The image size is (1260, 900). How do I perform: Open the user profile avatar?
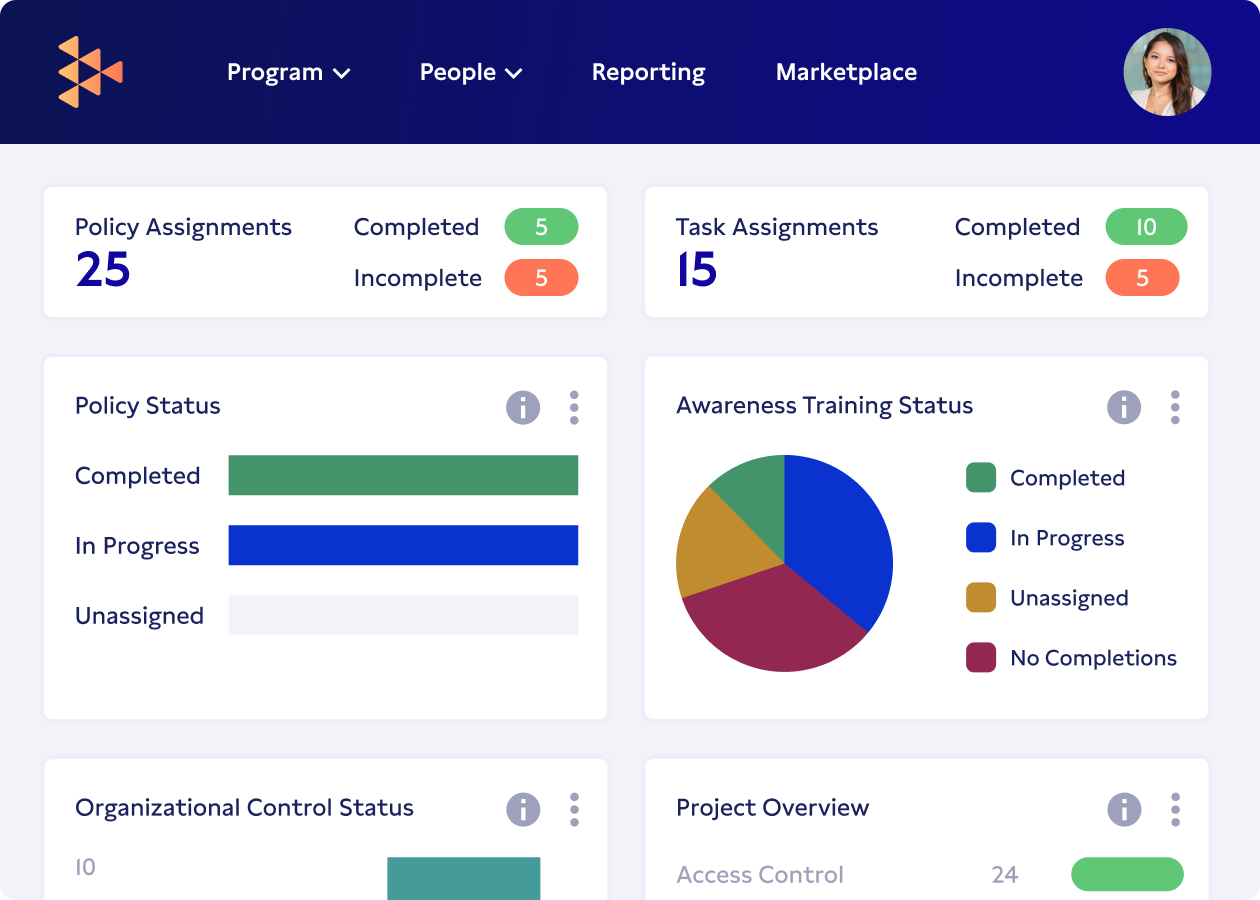pos(1167,71)
